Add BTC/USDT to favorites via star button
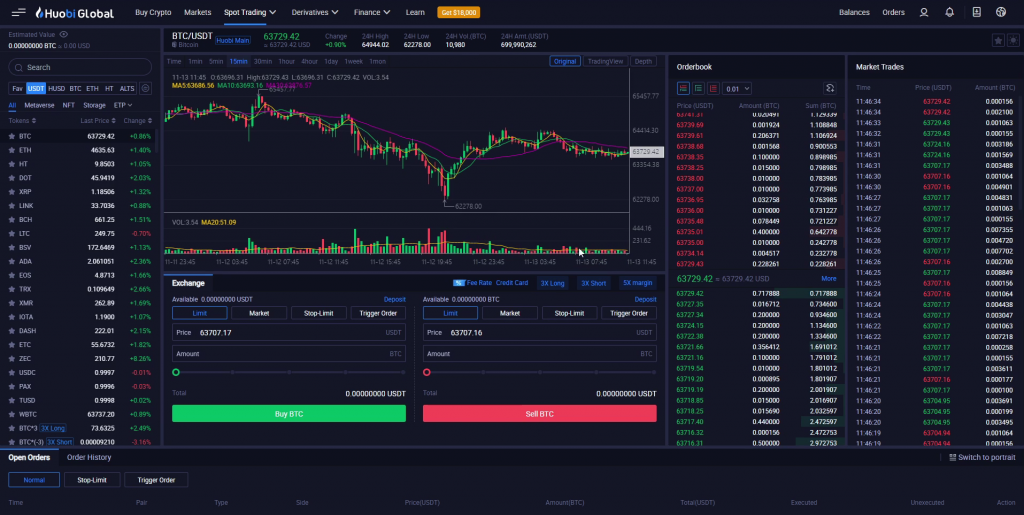 point(998,40)
